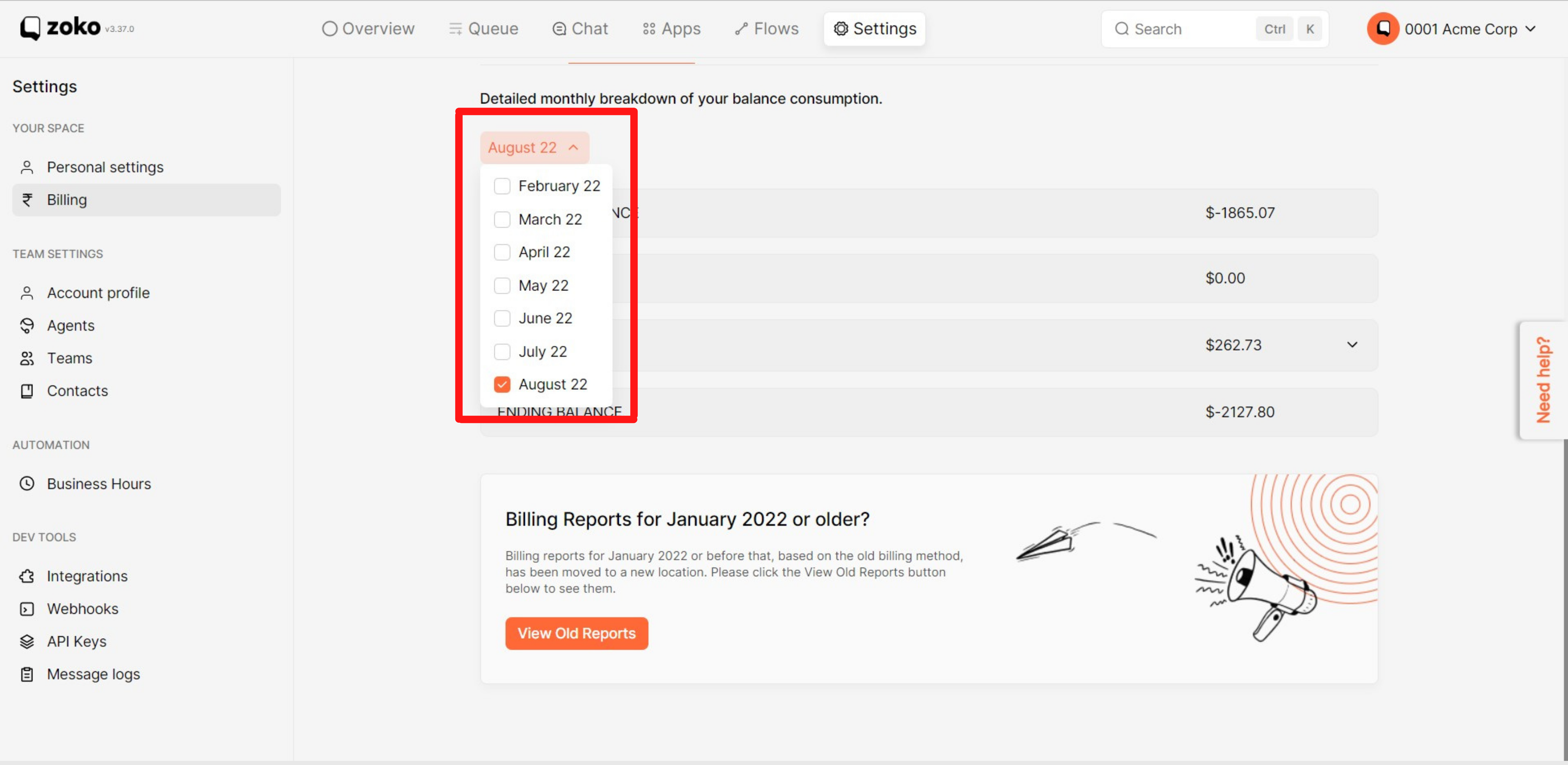Collapse the August 22 month dropdown
Screen dimensions: 1568x765
point(534,148)
